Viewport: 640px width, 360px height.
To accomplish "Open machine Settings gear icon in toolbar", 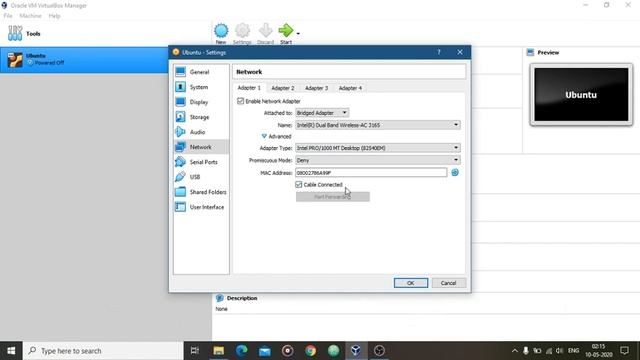I will click(x=242, y=31).
